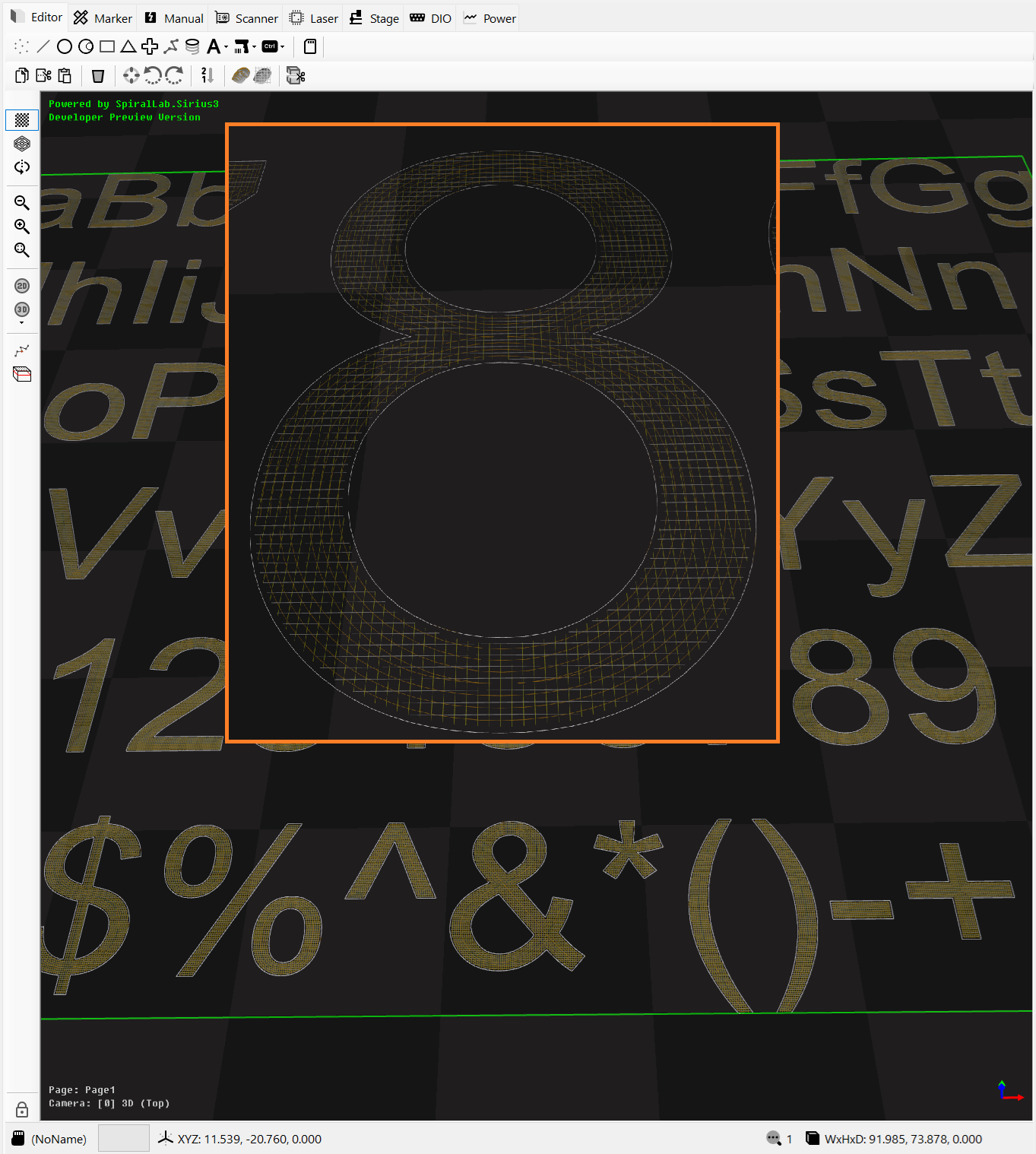The height and width of the screenshot is (1154, 1036).
Task: Click the cut entity scissors icon
Action: pos(43,75)
